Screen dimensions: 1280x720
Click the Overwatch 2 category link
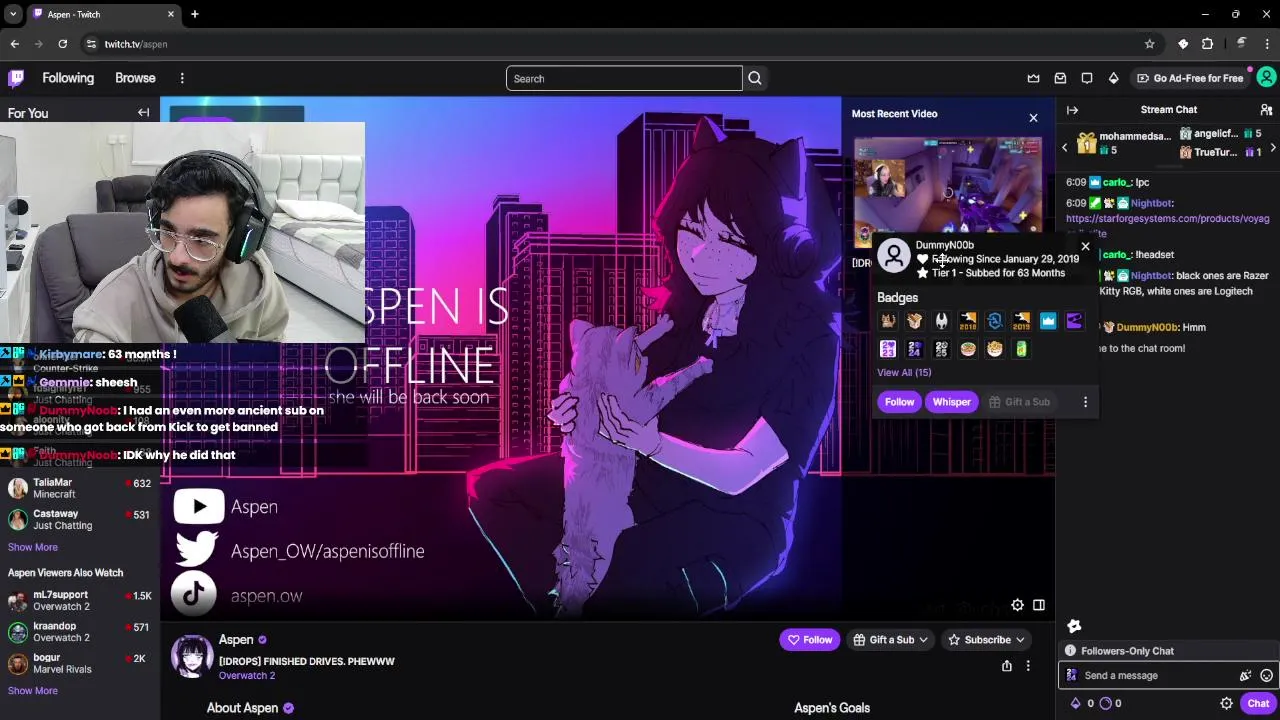pyautogui.click(x=247, y=676)
